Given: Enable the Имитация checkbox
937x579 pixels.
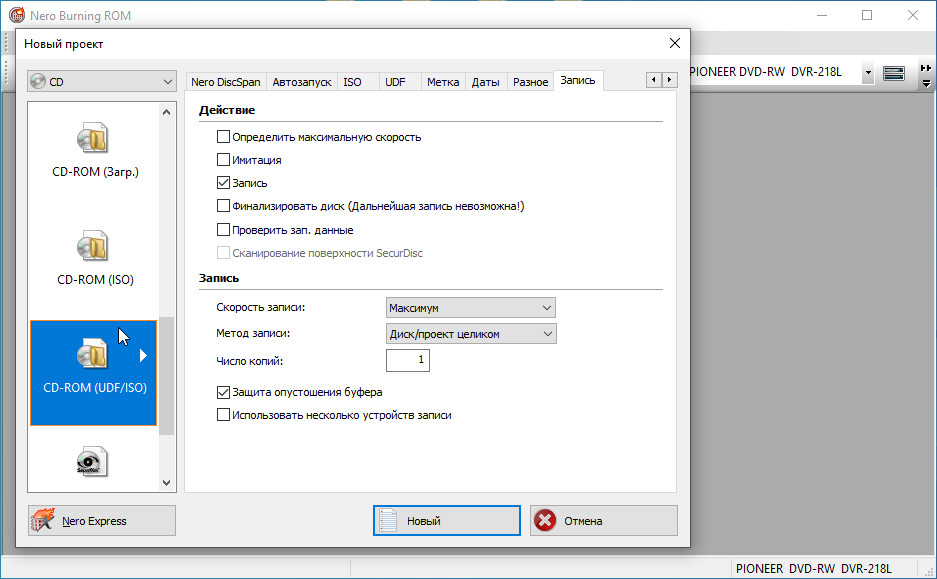Looking at the screenshot, I should [223, 160].
